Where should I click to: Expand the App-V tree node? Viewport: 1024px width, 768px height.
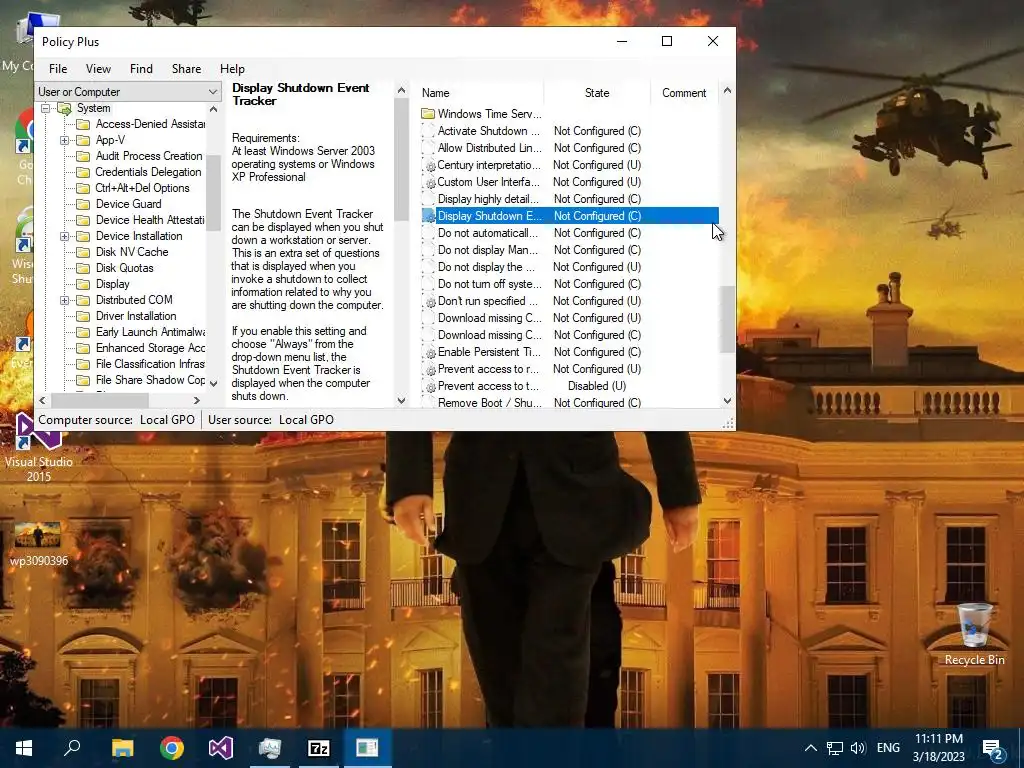pos(64,140)
